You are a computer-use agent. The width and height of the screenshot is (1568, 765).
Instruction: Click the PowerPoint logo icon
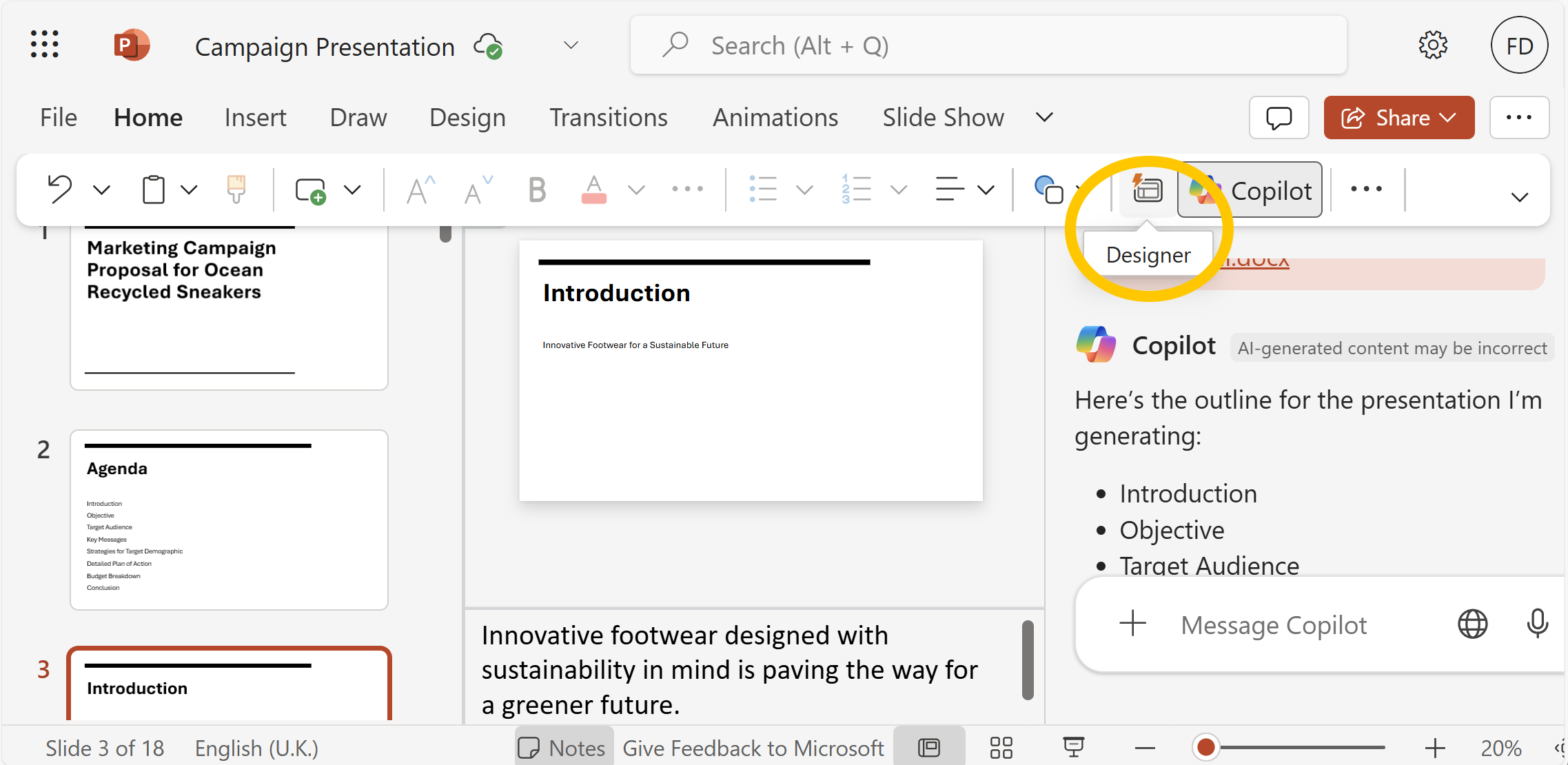(132, 45)
